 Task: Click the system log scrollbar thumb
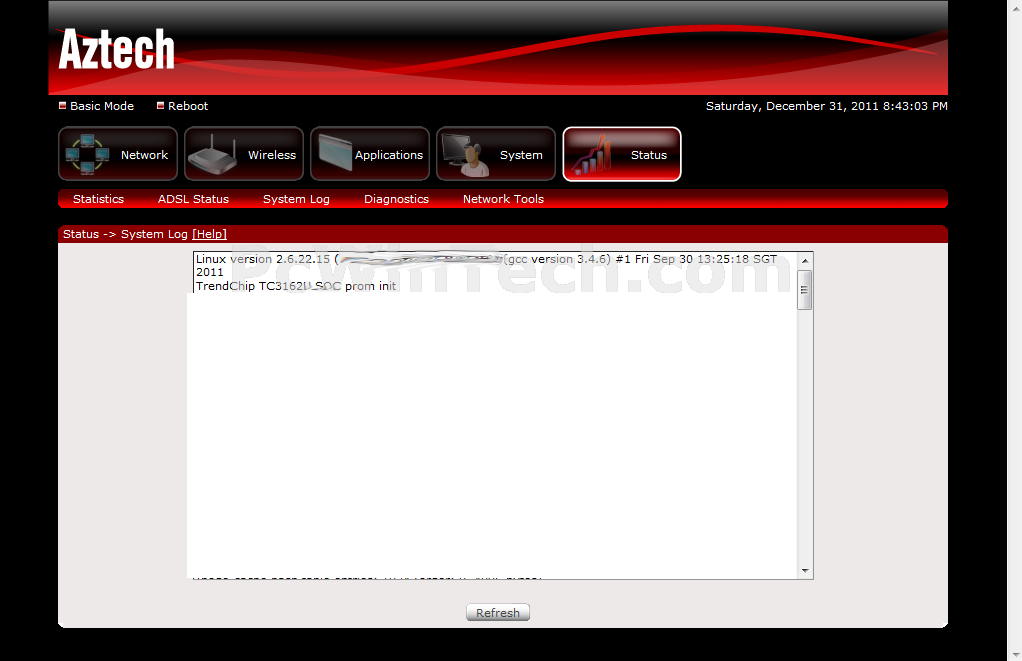pos(805,289)
